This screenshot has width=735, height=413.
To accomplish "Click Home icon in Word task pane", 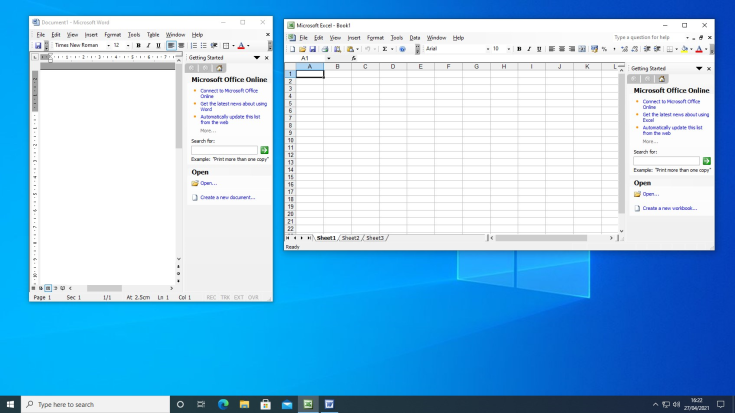I will tap(219, 68).
